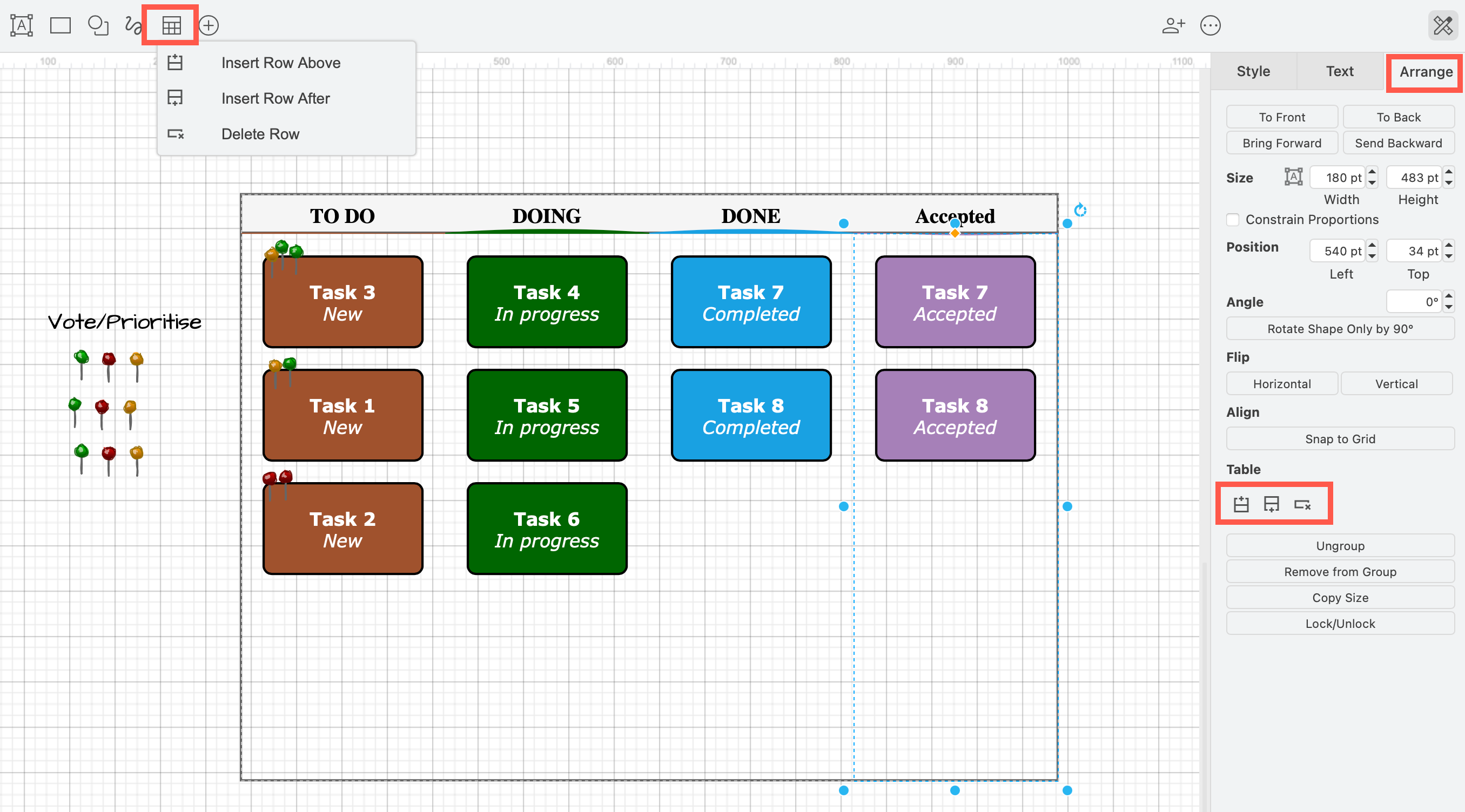Click Insert Row Above icon in Table section

click(1241, 505)
